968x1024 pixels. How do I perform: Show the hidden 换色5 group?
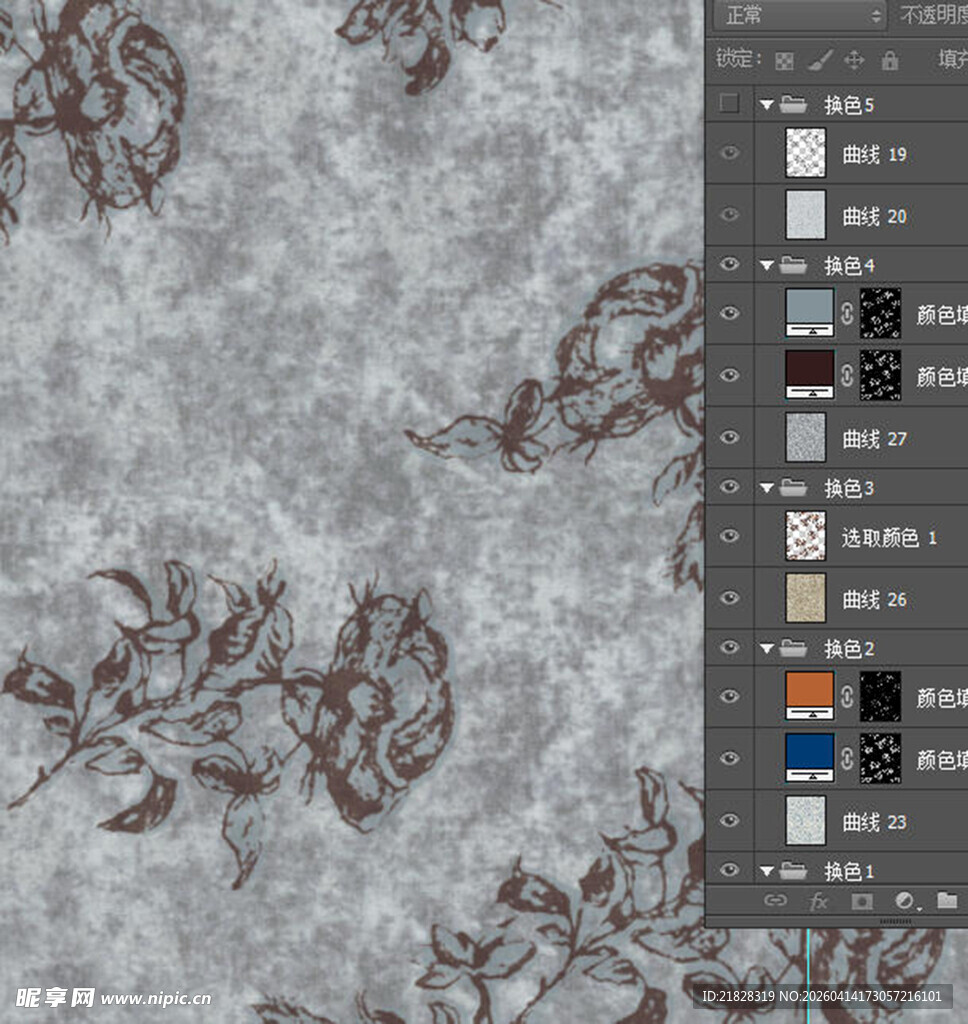(x=730, y=103)
